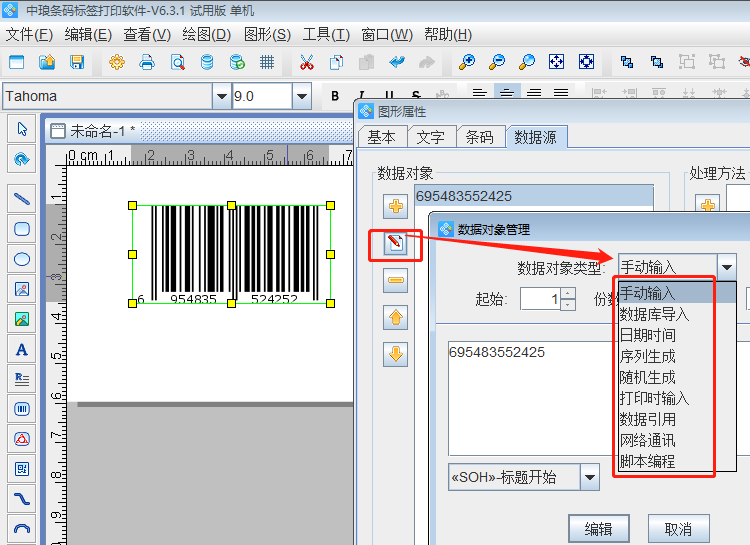Image resolution: width=750 pixels, height=545 pixels.
Task: Click the scissors cut icon in toolbar
Action: click(x=307, y=62)
